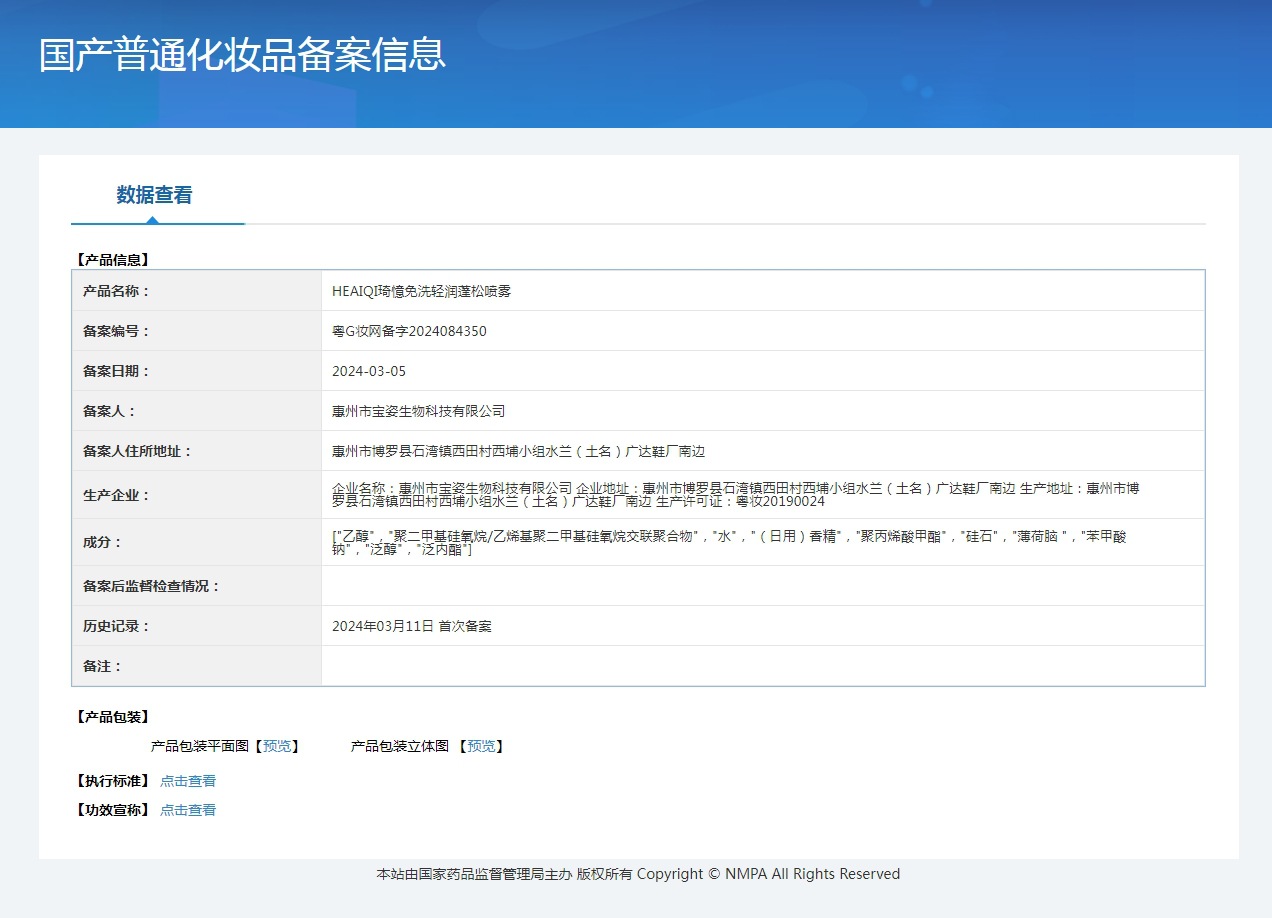Click the 【产品信息】 section heading

click(x=112, y=260)
